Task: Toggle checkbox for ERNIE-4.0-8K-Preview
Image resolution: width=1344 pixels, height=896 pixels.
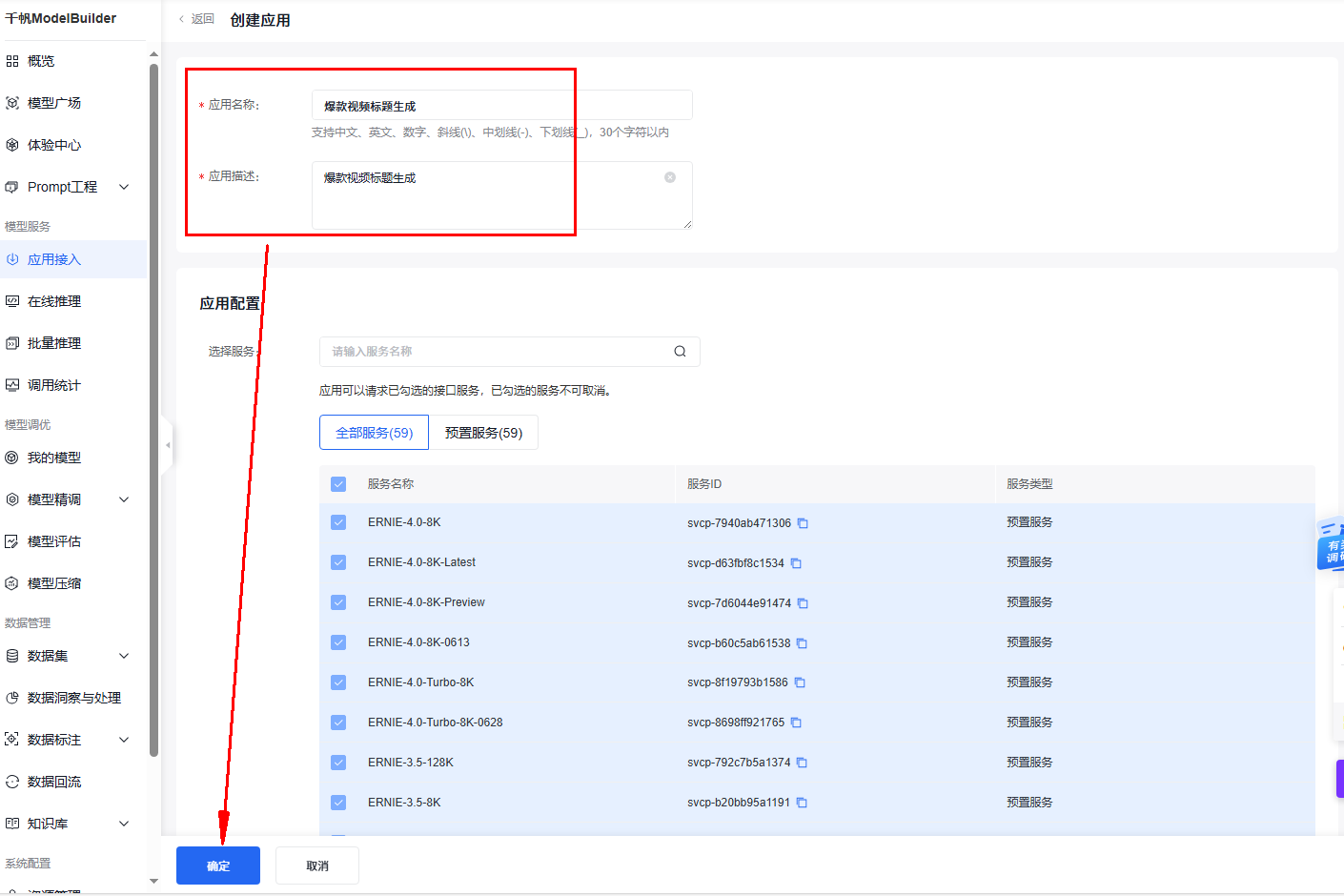Action: (x=338, y=602)
